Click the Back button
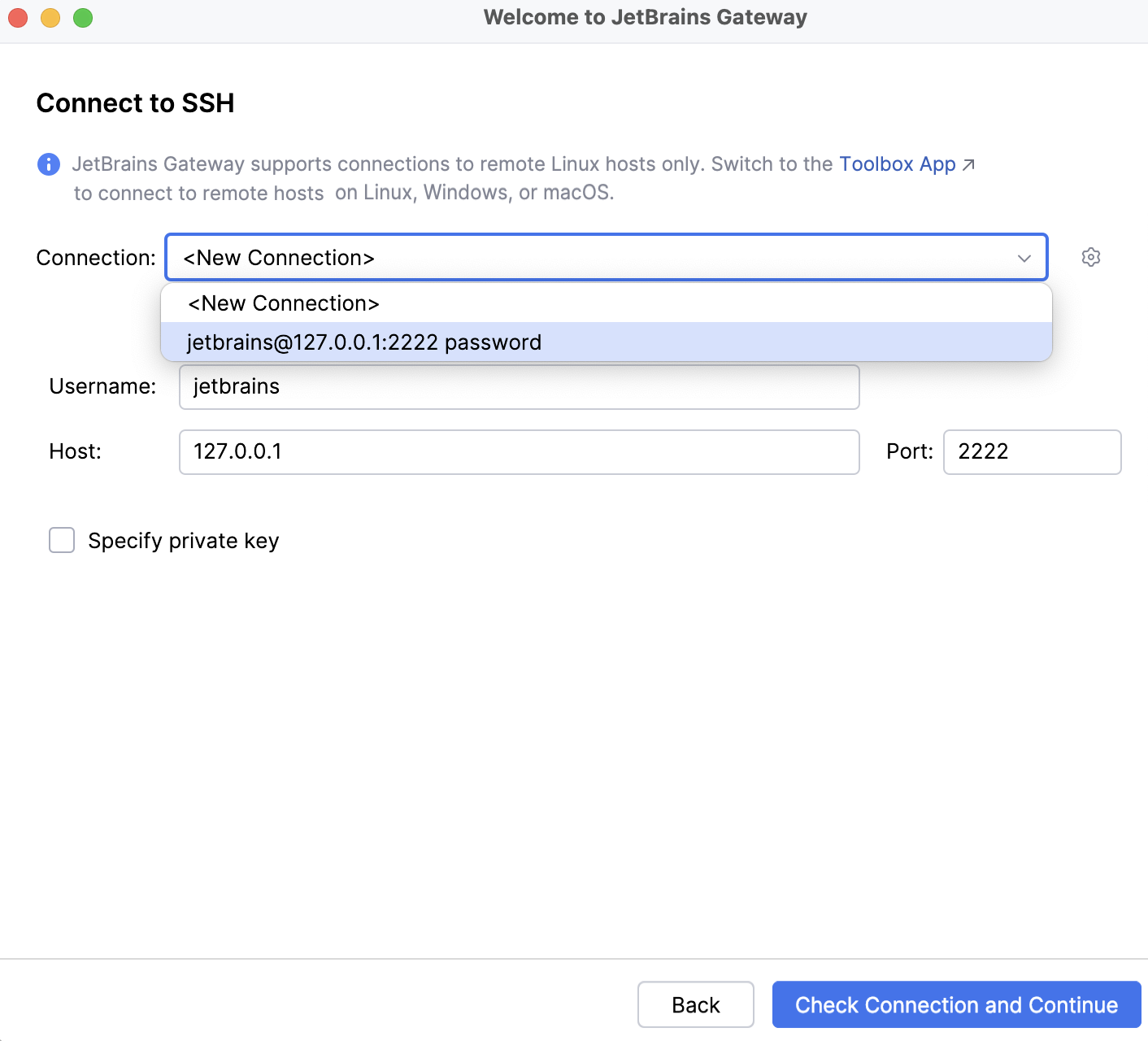This screenshot has height=1041, width=1148. coord(695,1004)
